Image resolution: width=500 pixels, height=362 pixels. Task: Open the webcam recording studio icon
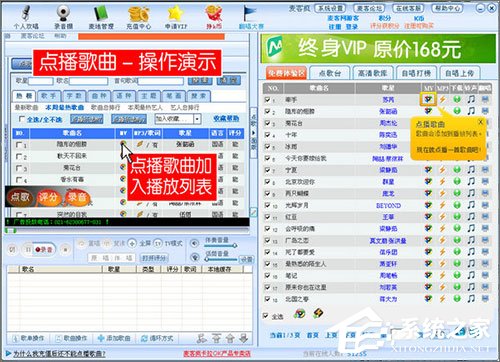63,13
